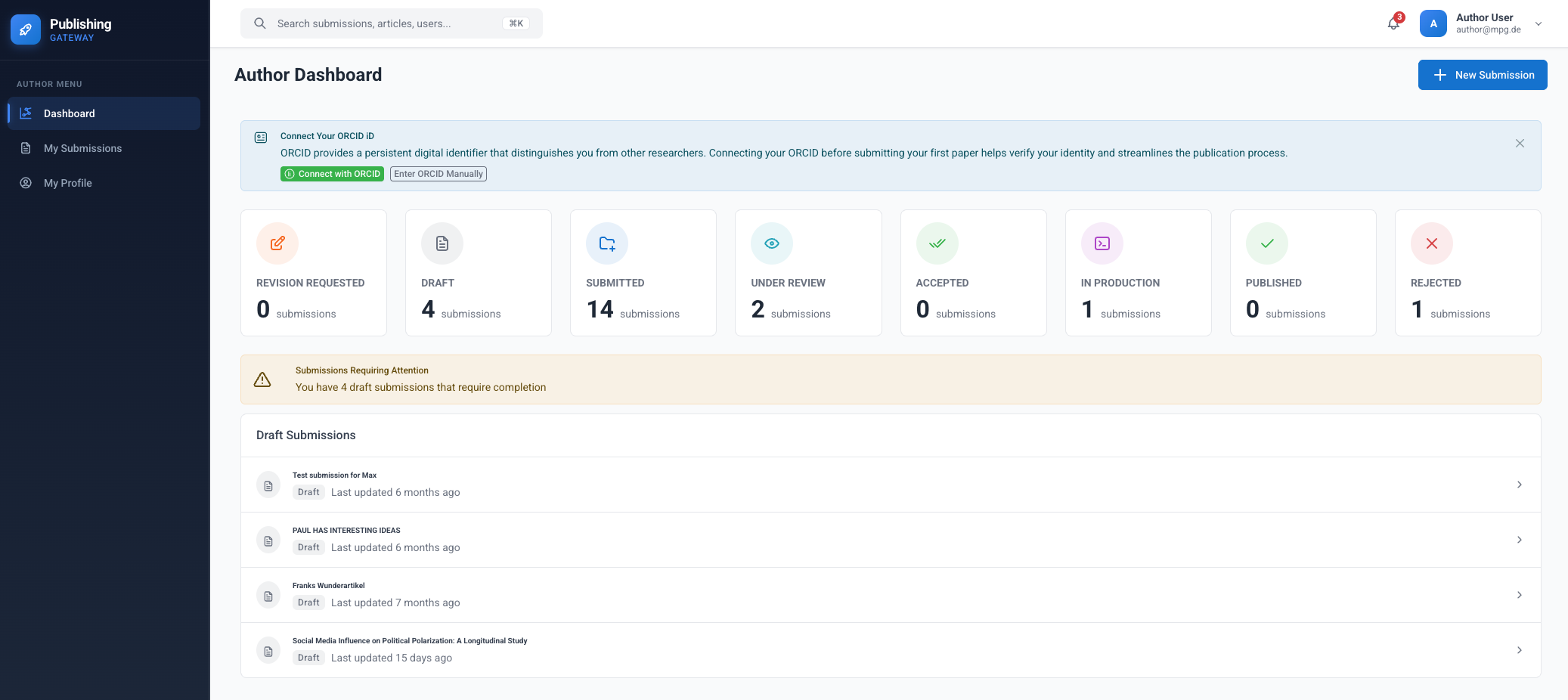This screenshot has height=700, width=1568.
Task: Click the Under Review eye icon
Action: (771, 243)
